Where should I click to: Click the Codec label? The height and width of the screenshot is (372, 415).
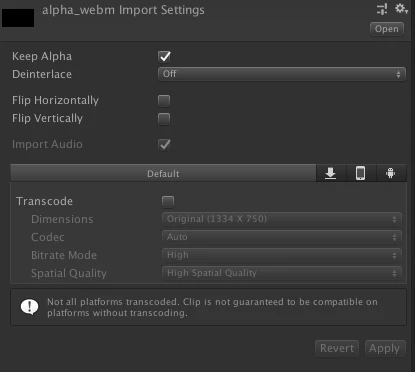[x=48, y=237]
